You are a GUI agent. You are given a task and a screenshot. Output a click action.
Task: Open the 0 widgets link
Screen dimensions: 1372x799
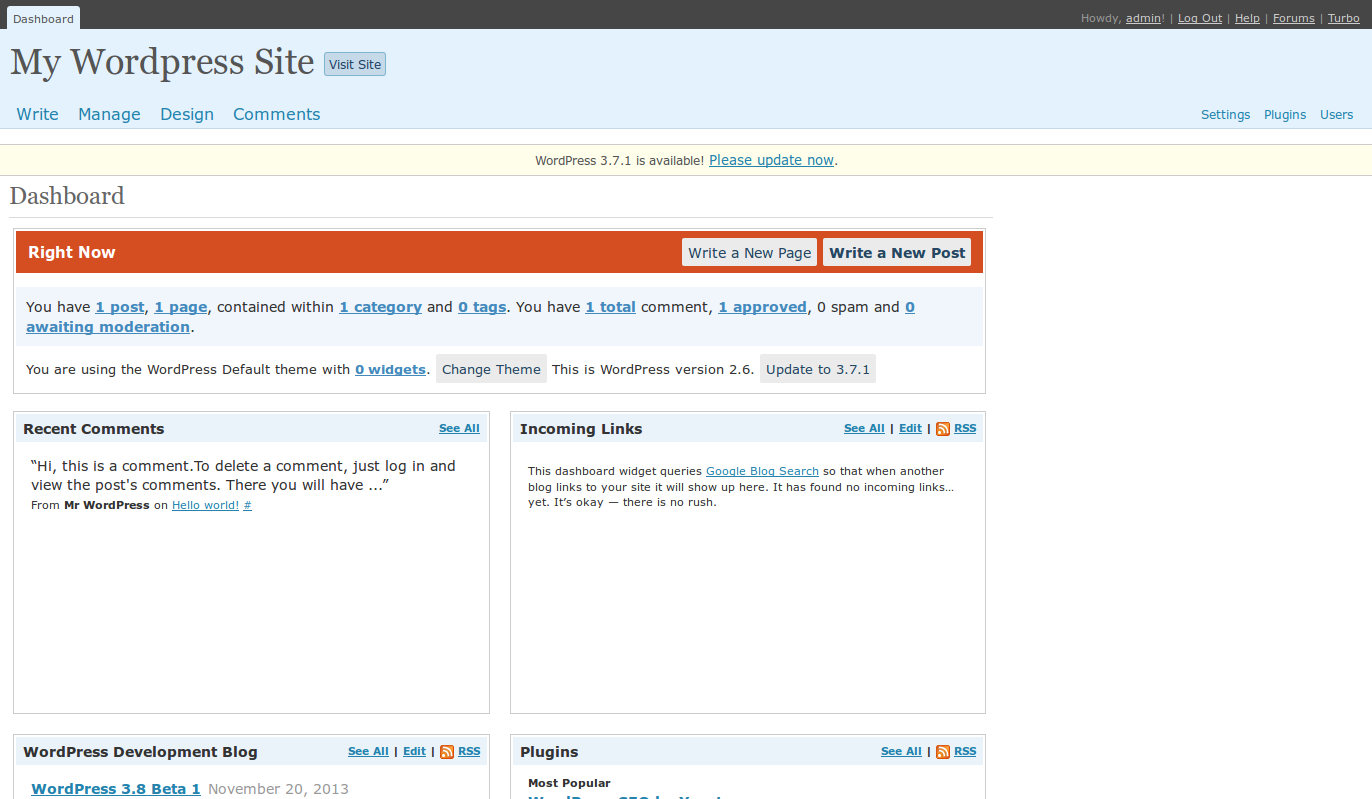coord(390,369)
